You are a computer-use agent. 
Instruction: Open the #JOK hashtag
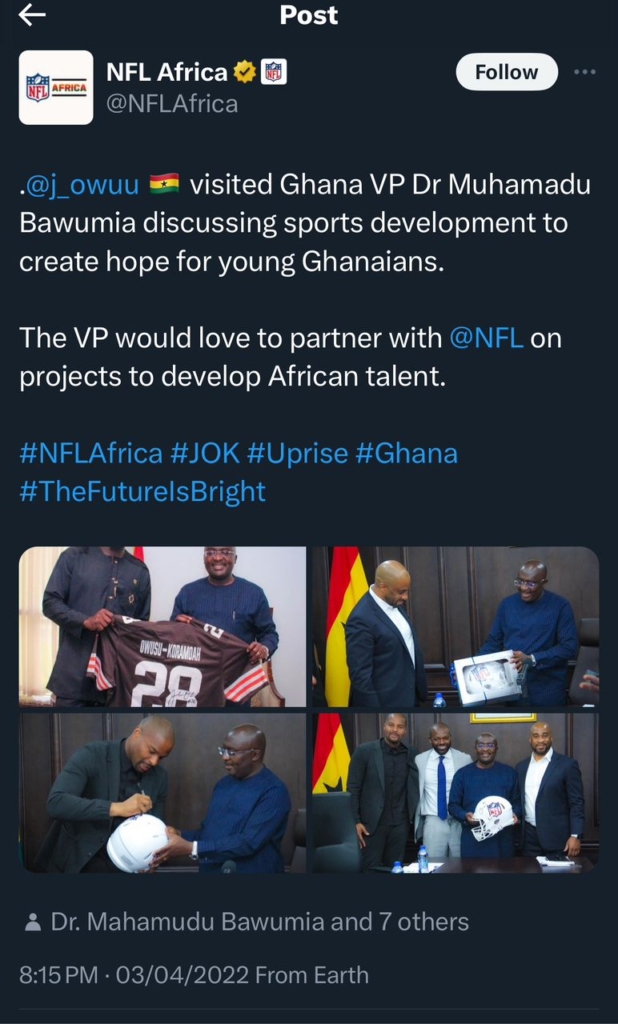tap(205, 453)
